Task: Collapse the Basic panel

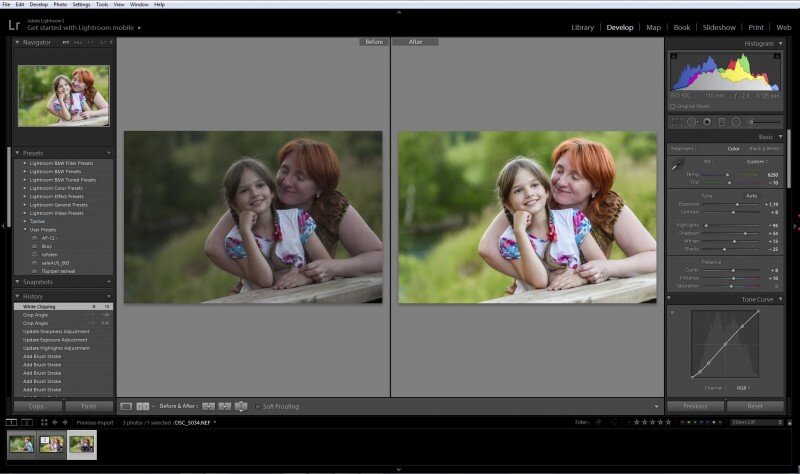Action: coord(780,137)
